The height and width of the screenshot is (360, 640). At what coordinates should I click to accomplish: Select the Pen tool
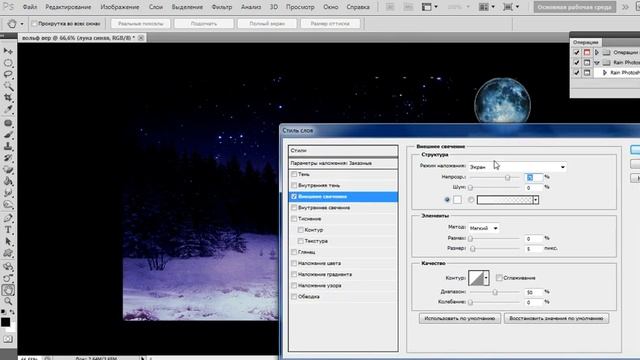(8, 218)
